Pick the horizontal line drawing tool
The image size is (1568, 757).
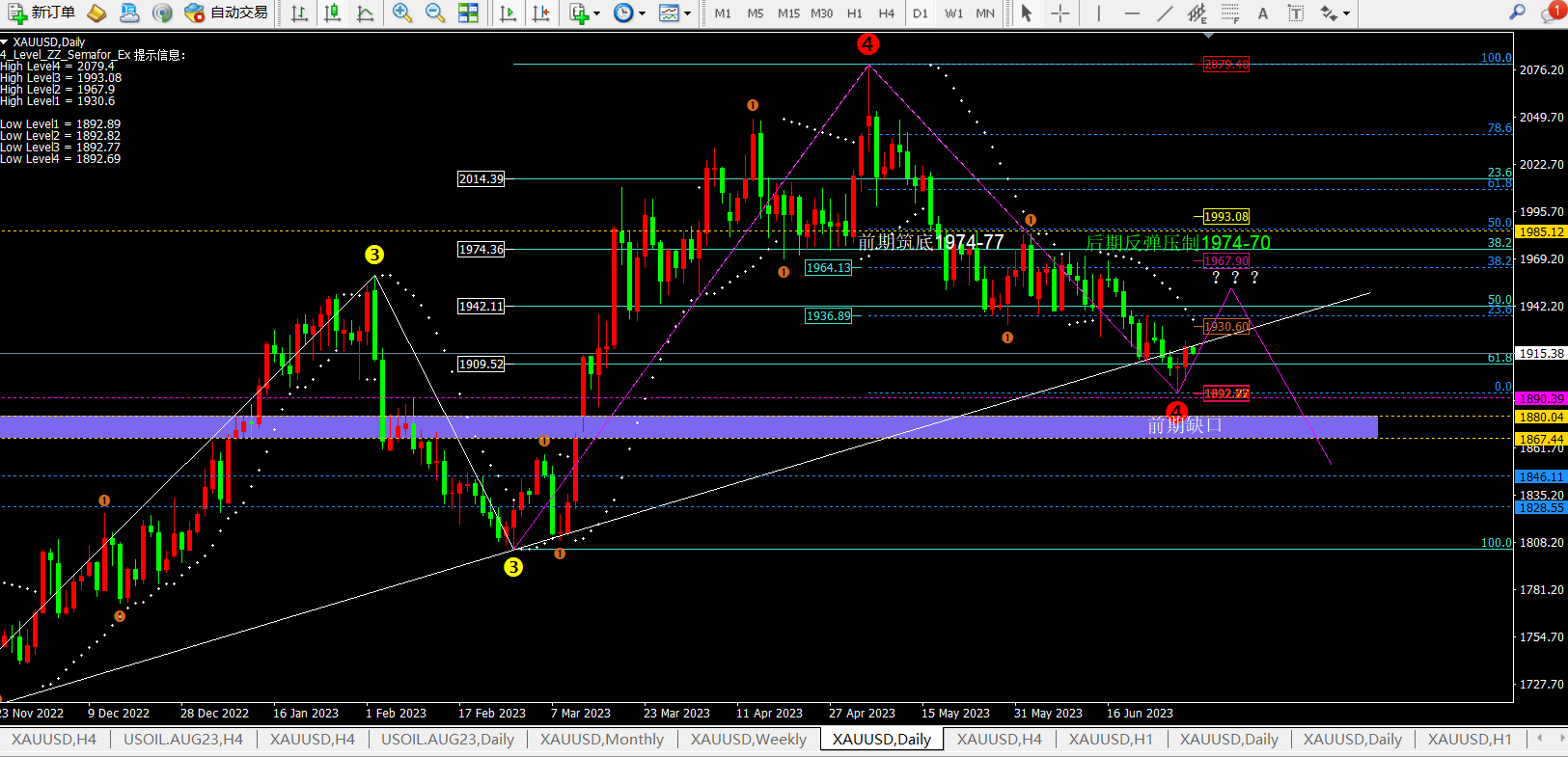tap(1132, 13)
